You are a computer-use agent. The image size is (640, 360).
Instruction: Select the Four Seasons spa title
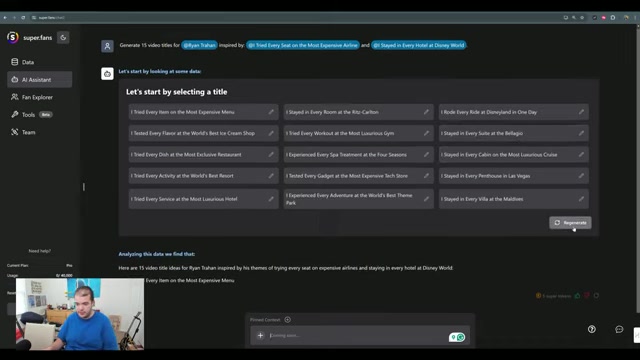point(358,155)
